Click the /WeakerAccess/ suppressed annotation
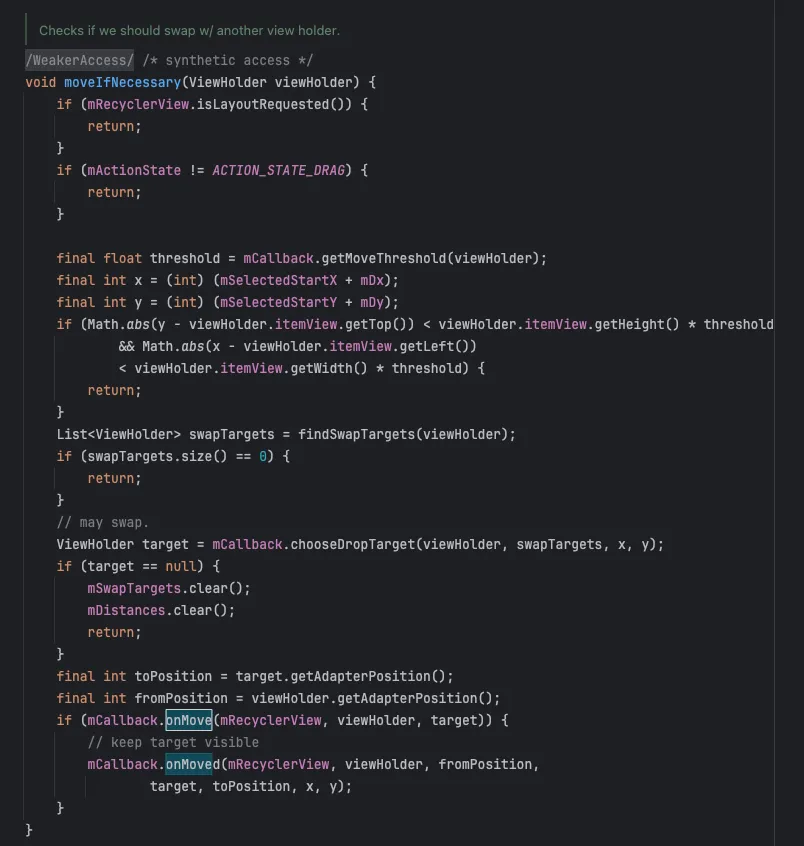 [79, 60]
